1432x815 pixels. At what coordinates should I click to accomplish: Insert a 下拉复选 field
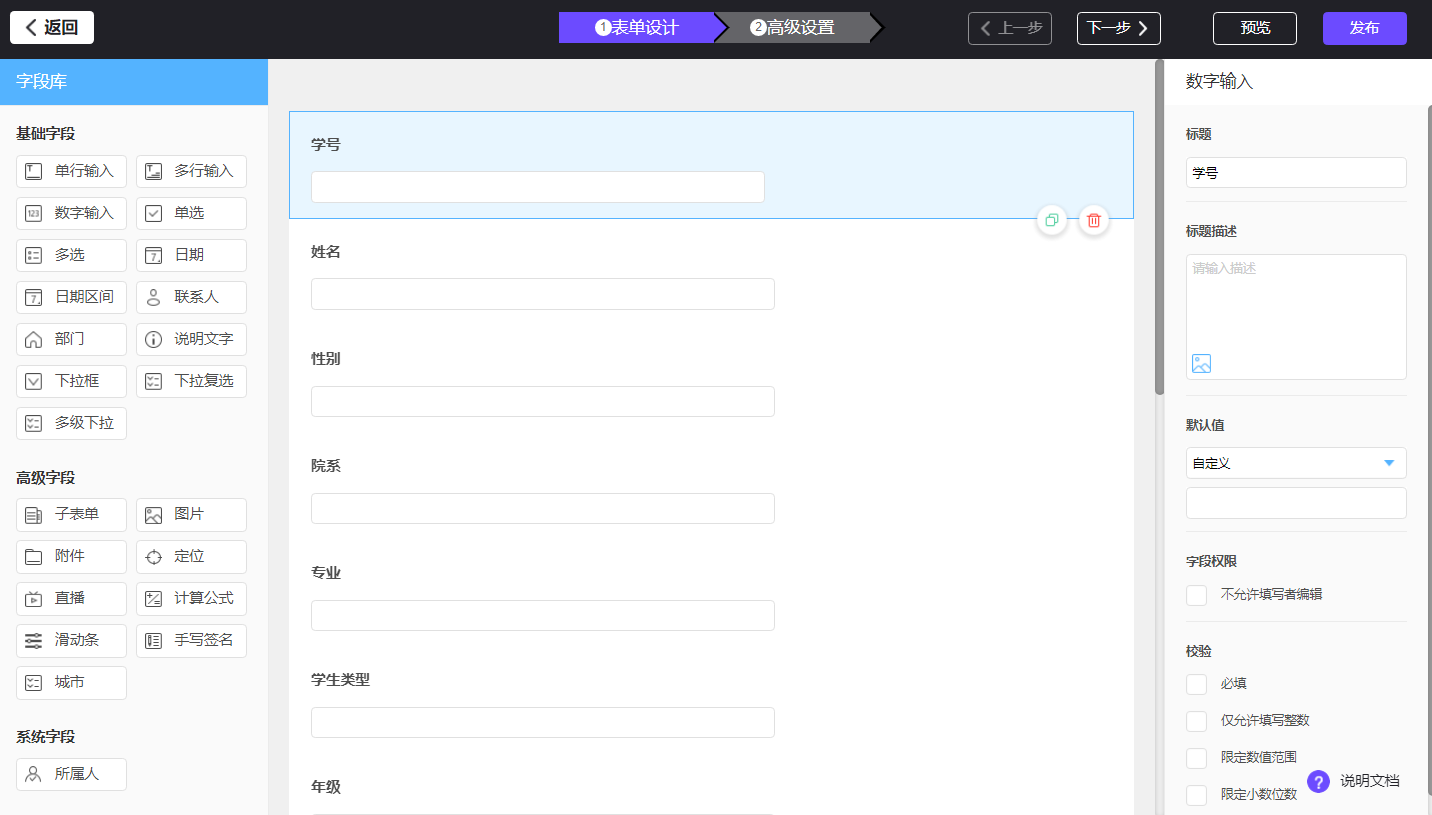coord(191,381)
